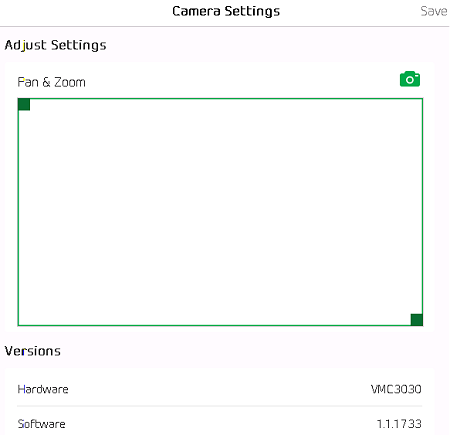450x435 pixels.
Task: Click inside the Pan & Zoom preview area
Action: tap(220, 212)
